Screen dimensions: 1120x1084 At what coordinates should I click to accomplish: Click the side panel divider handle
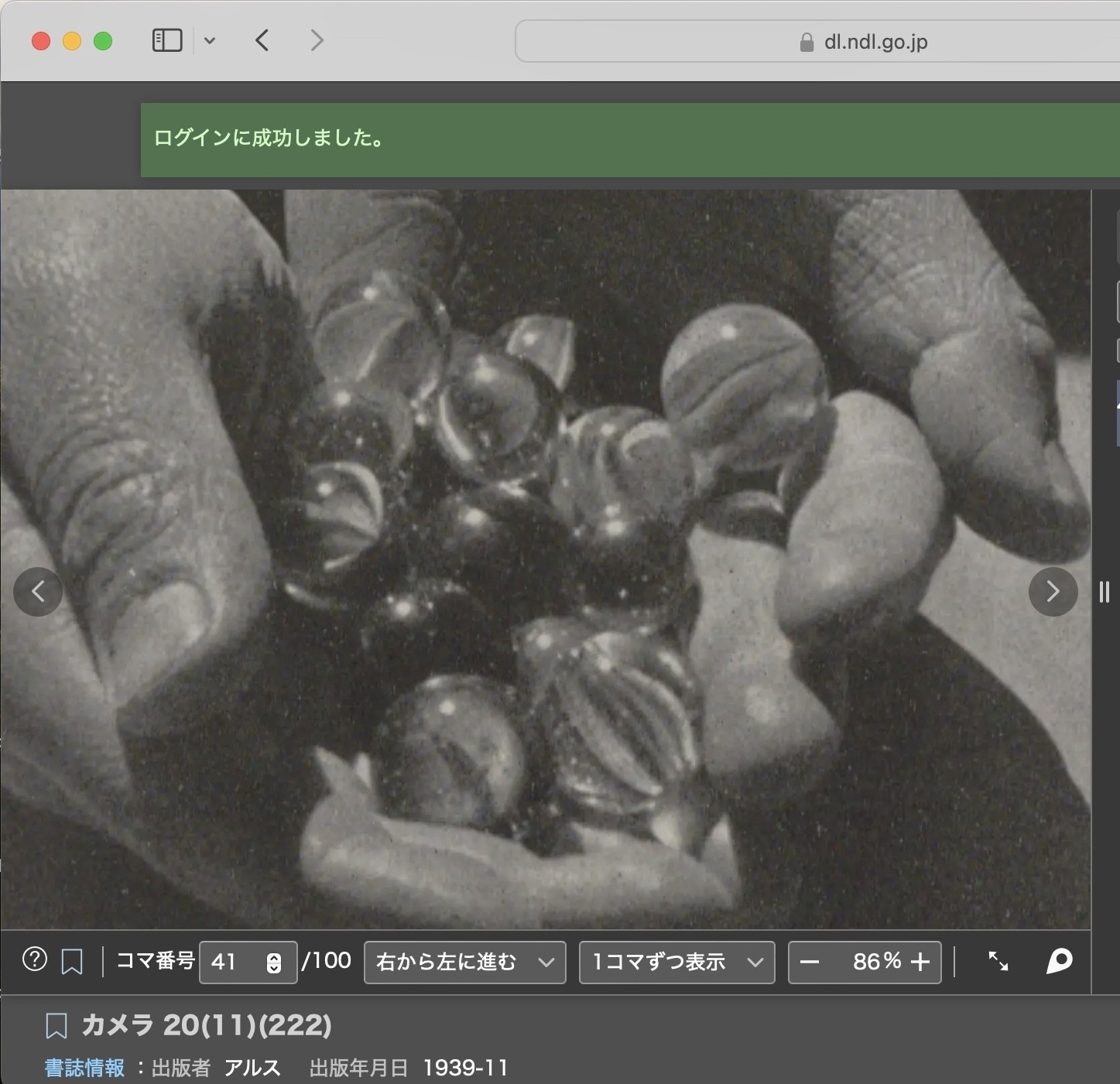coord(1105,592)
